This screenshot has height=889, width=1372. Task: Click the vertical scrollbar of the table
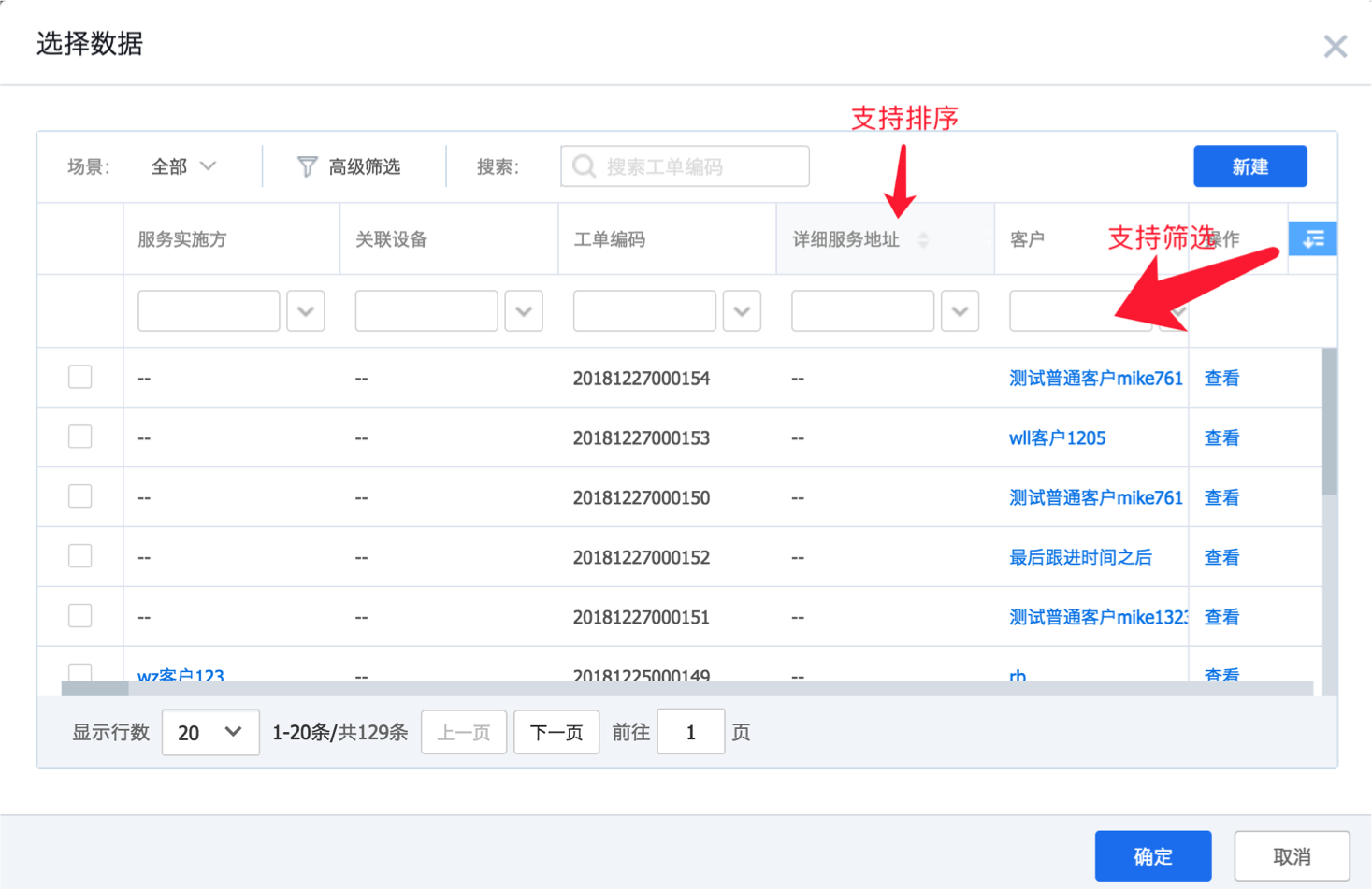(x=1329, y=421)
